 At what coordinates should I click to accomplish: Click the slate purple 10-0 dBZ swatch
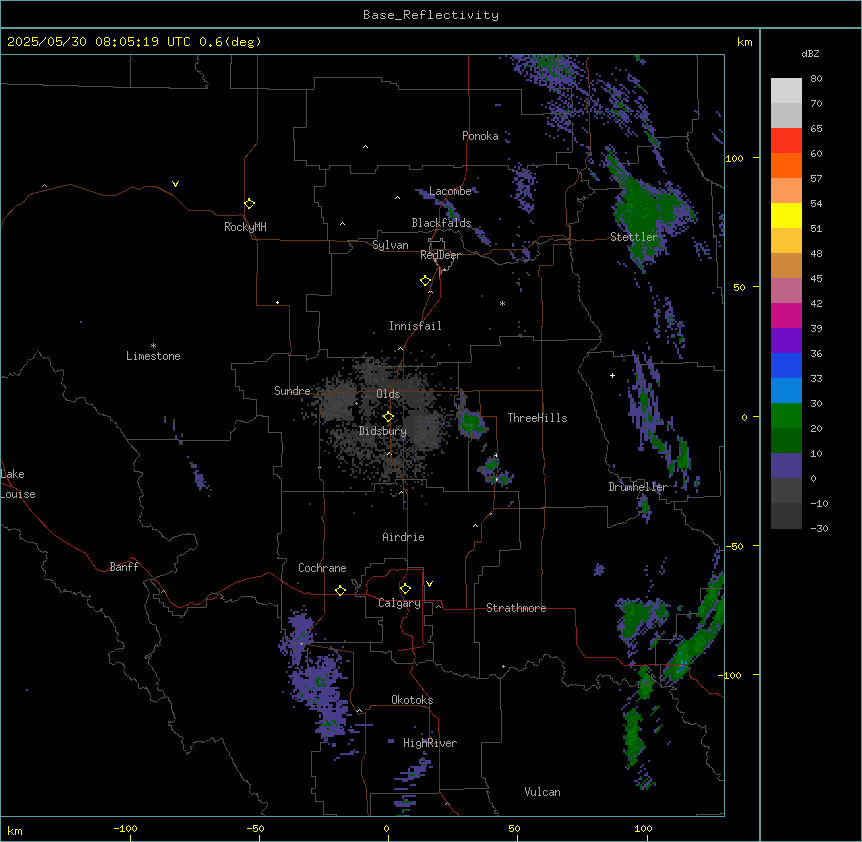786,466
